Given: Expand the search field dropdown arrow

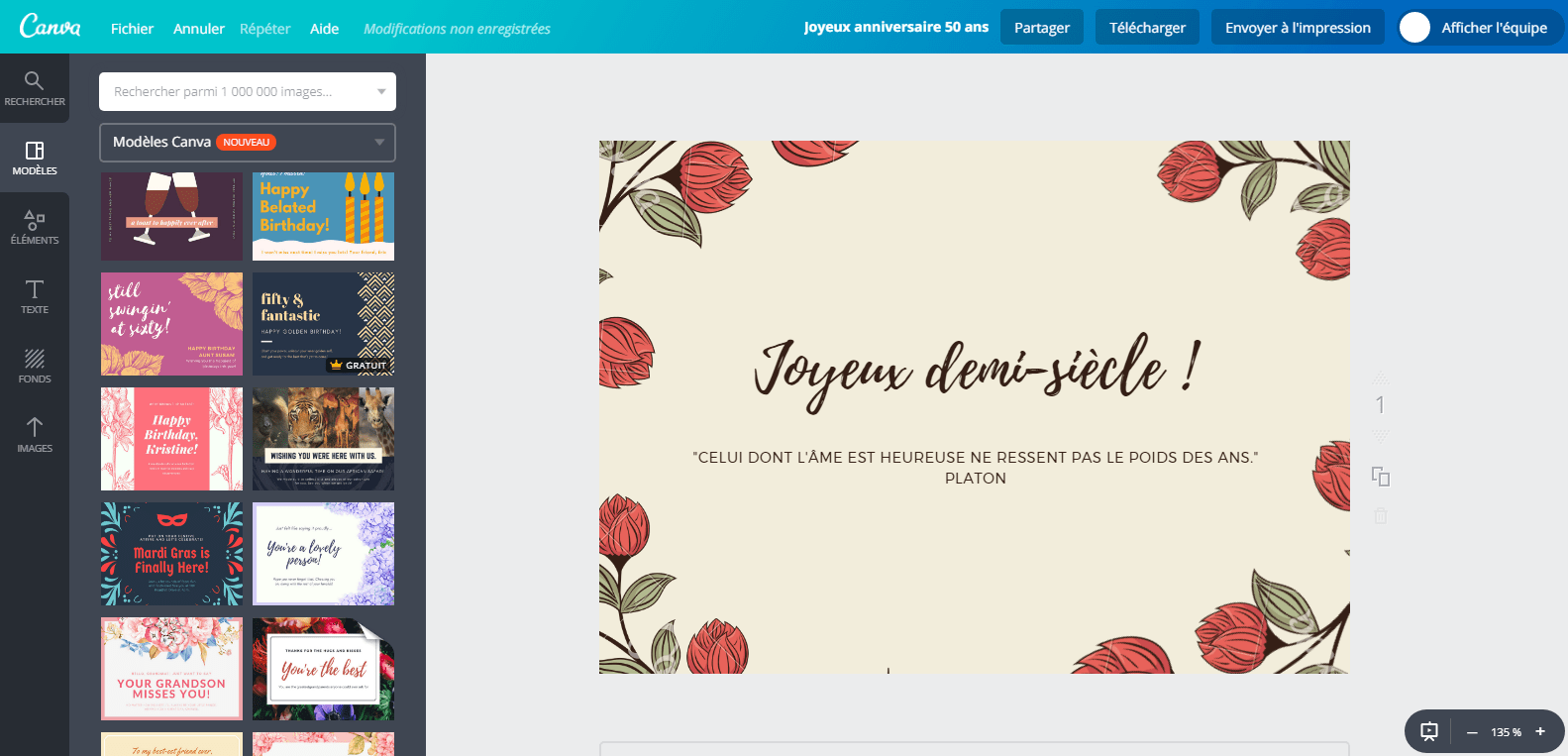Looking at the screenshot, I should (381, 91).
